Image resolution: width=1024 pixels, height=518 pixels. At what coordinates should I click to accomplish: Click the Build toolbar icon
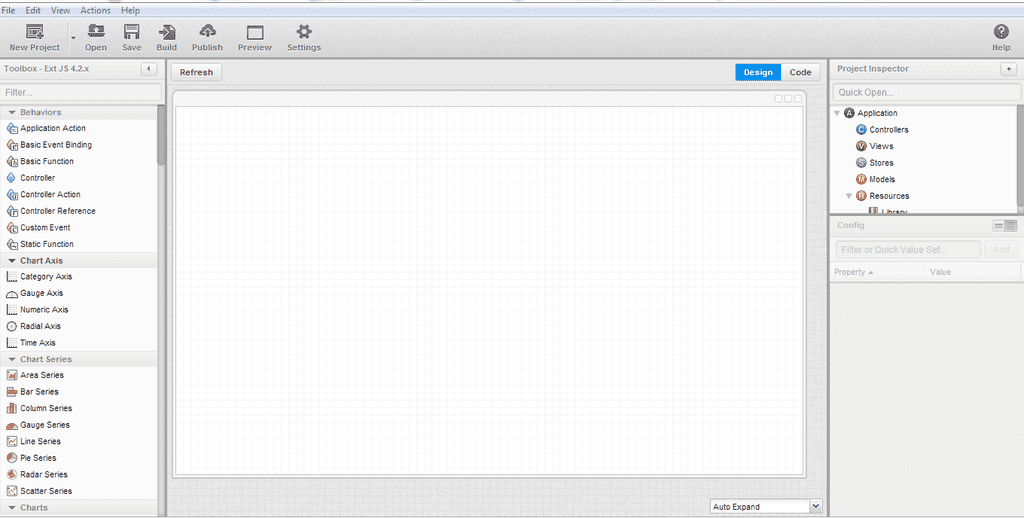[x=167, y=31]
